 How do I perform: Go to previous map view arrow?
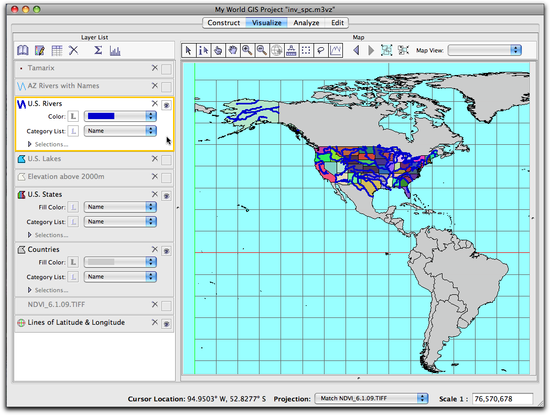(356, 51)
